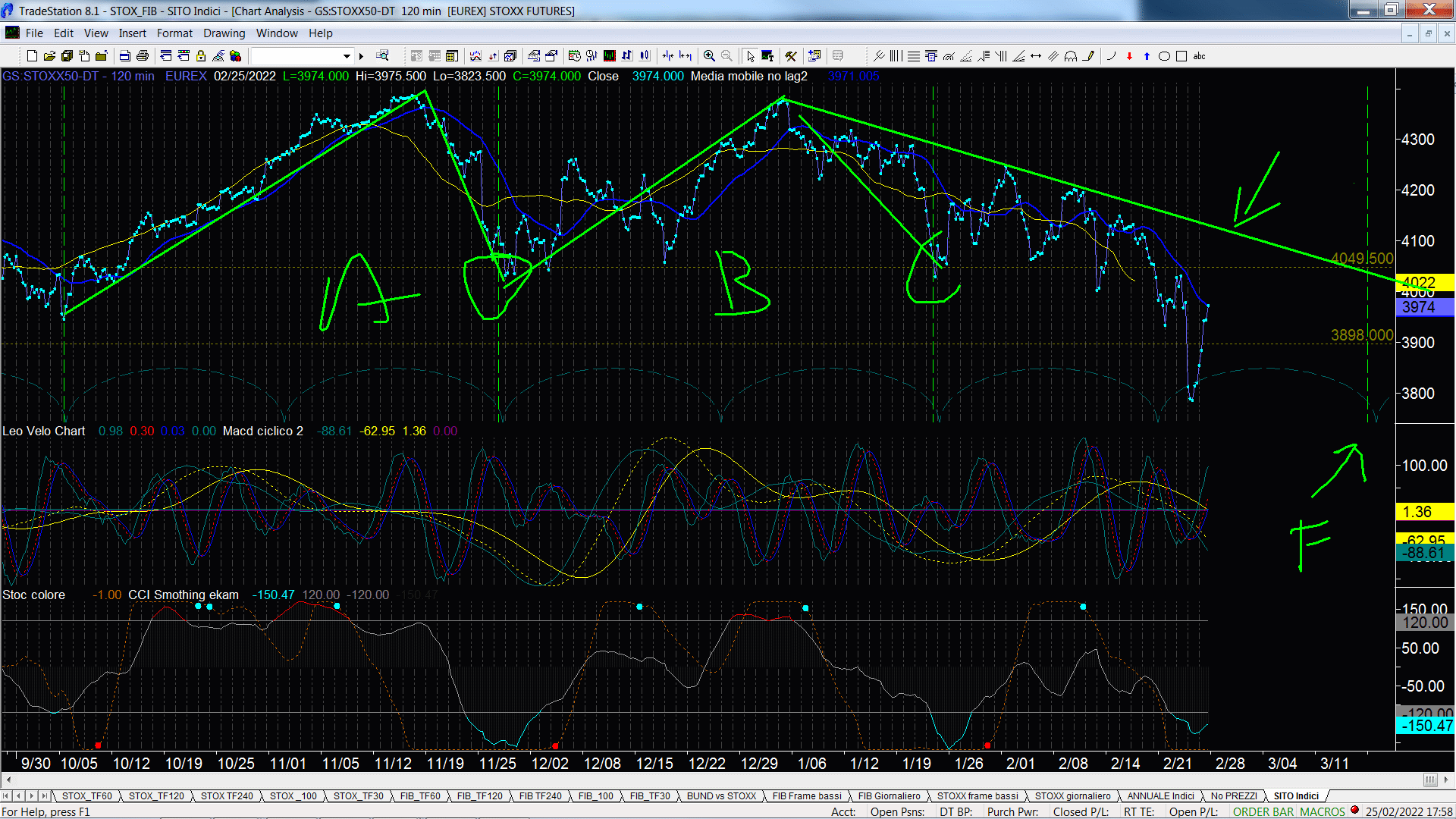Click the symbol lookup magnifier icon
Viewport: 1456px width, 819px height.
pos(382,55)
